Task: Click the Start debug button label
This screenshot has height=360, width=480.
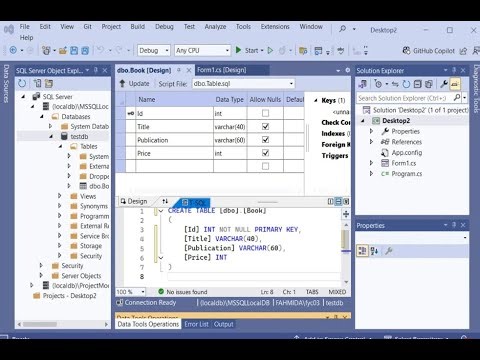Action: point(251,50)
